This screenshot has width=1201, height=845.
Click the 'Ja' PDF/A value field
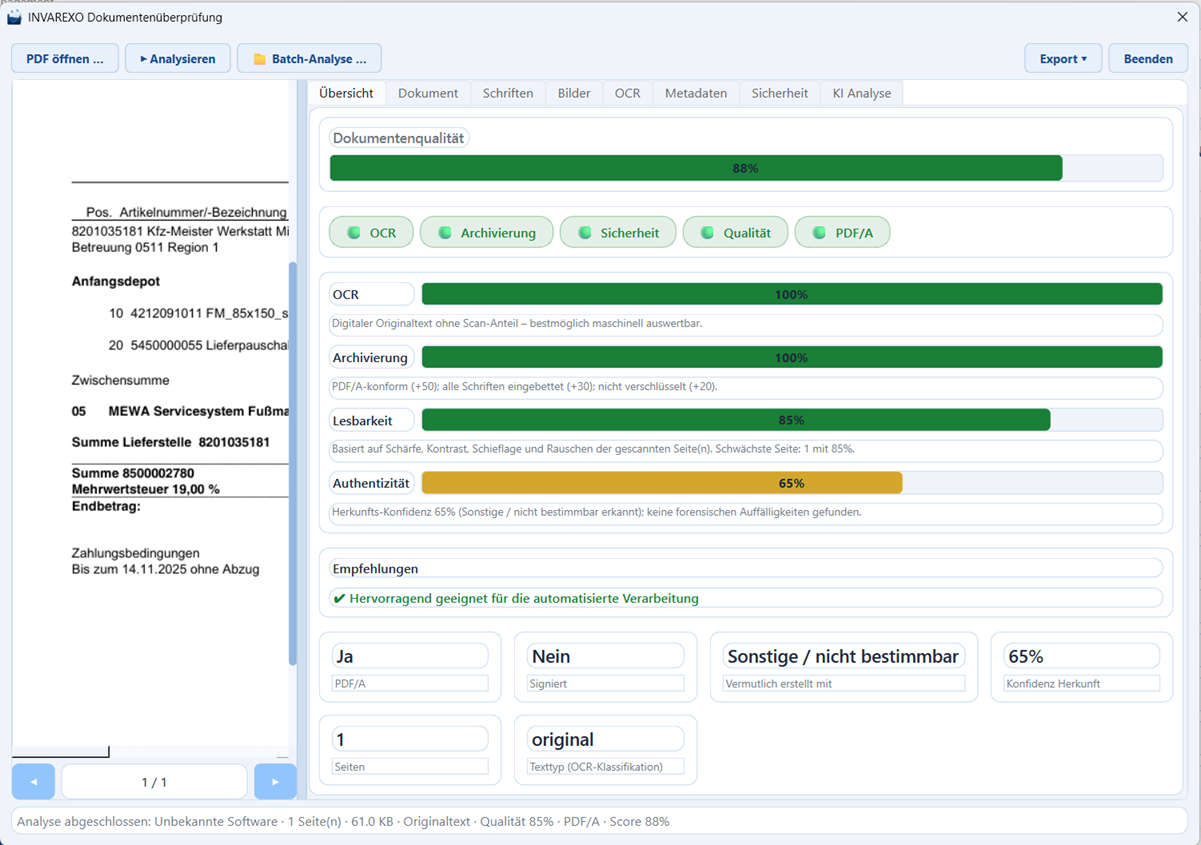point(410,656)
